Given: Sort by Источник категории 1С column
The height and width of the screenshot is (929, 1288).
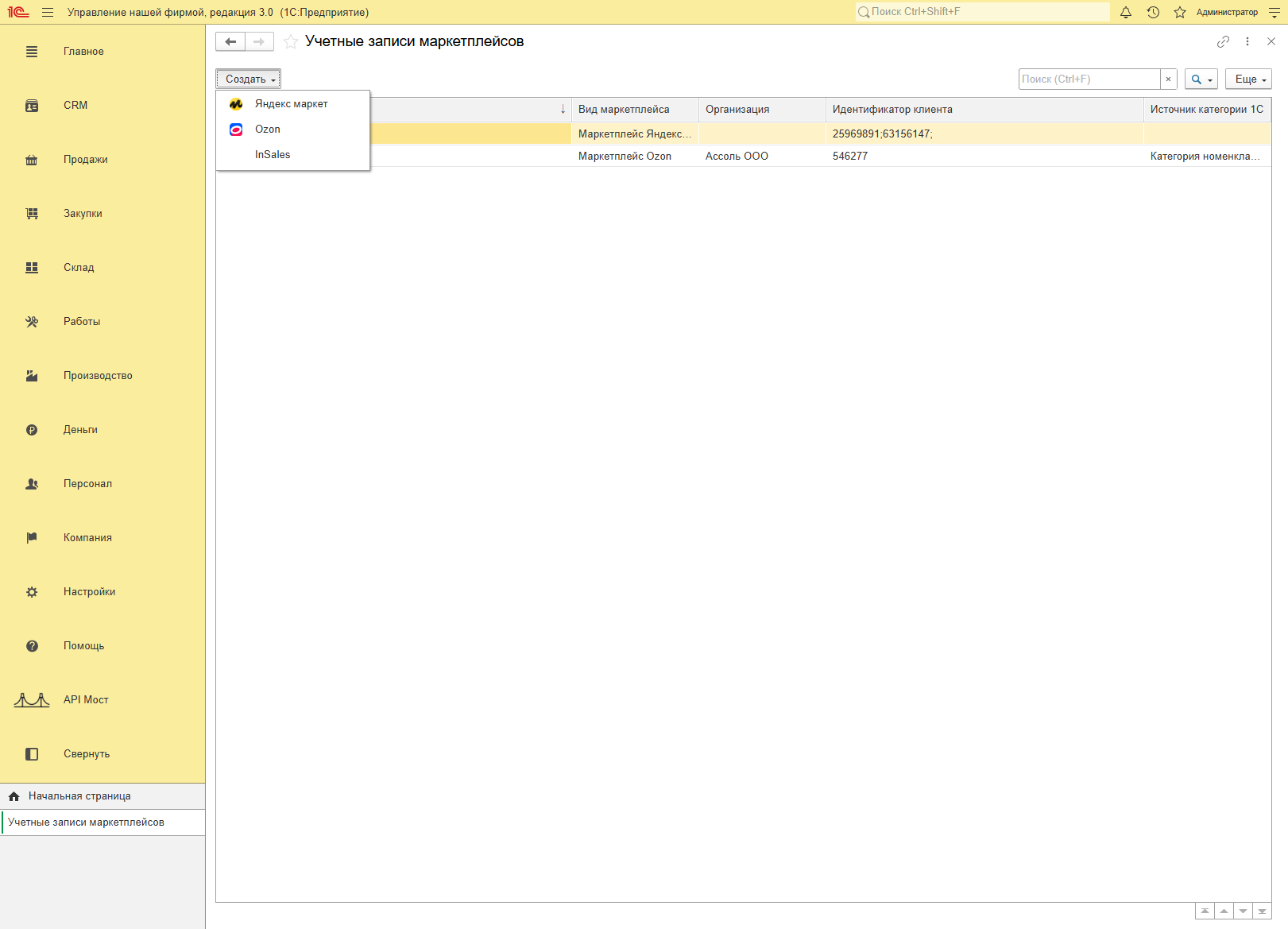Looking at the screenshot, I should (x=1207, y=110).
